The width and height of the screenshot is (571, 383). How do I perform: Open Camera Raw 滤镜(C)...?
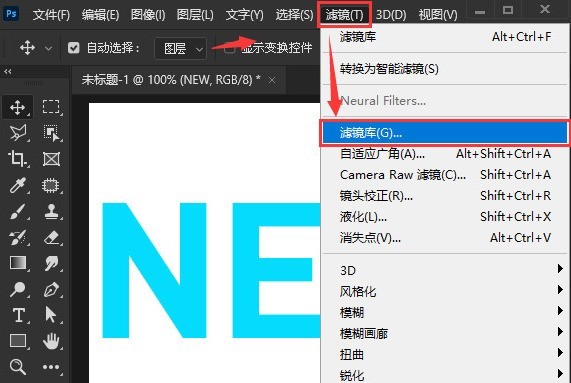click(x=445, y=175)
